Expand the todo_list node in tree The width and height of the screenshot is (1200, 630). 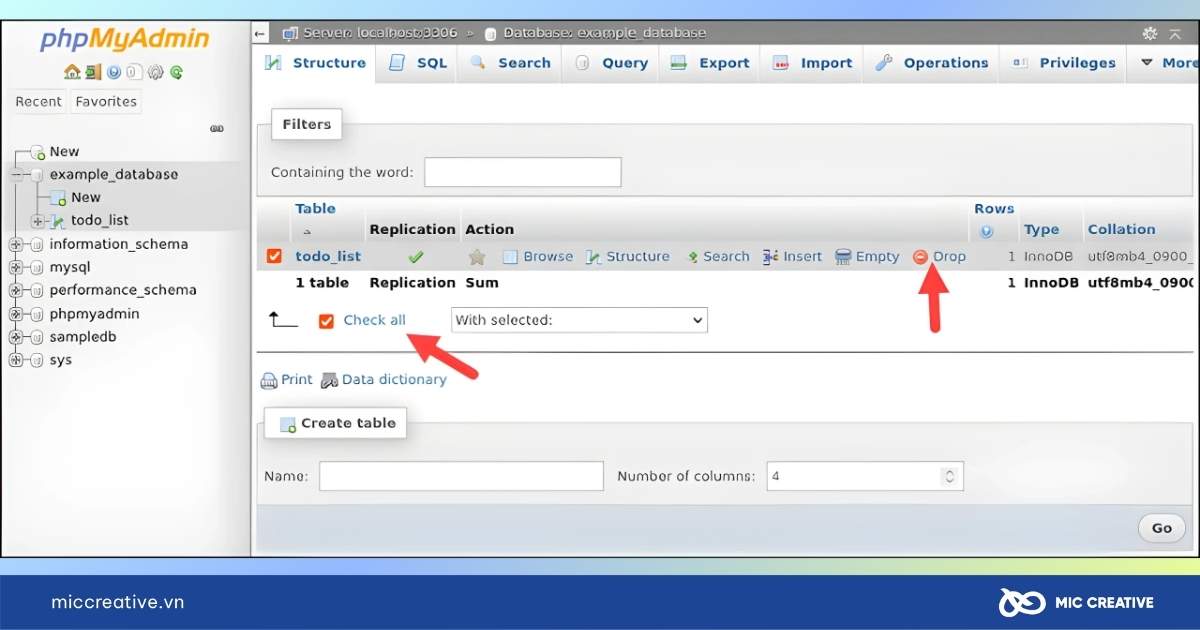point(37,221)
